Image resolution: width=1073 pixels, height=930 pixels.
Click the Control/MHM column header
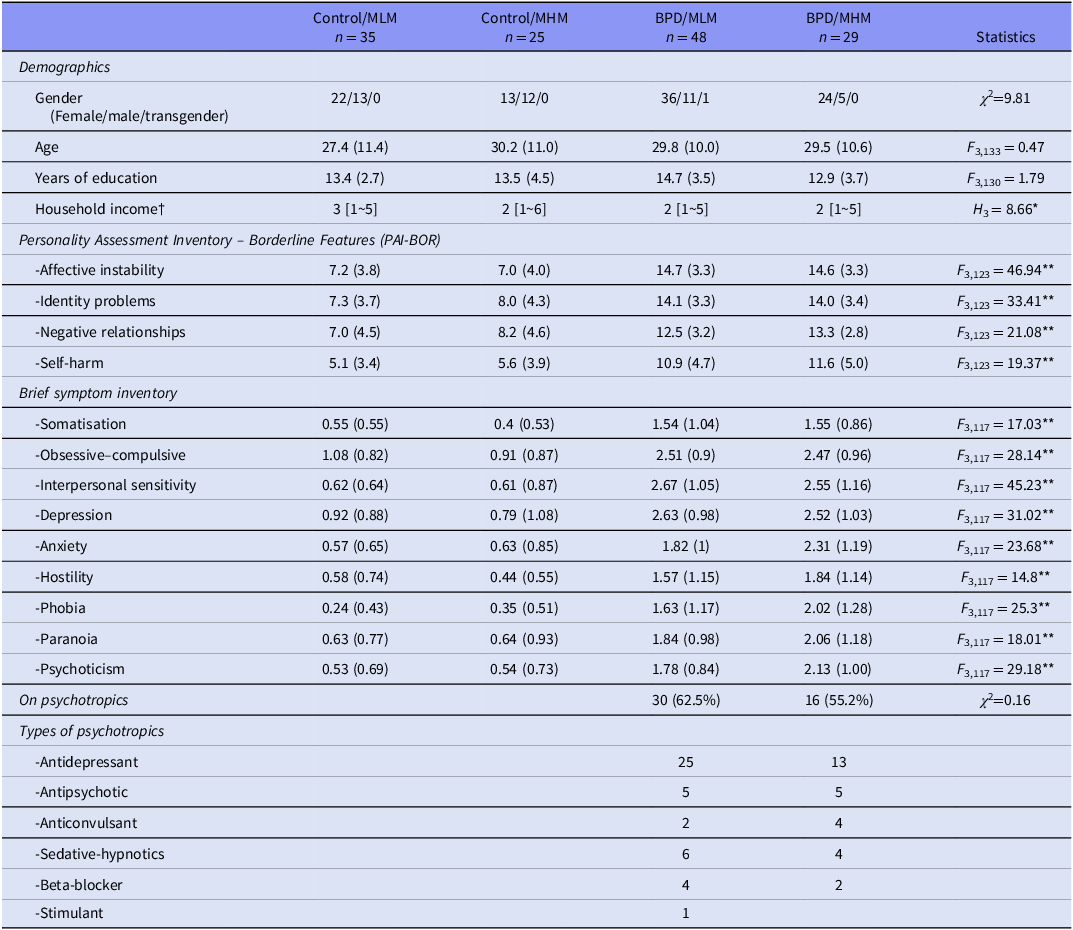(x=519, y=27)
